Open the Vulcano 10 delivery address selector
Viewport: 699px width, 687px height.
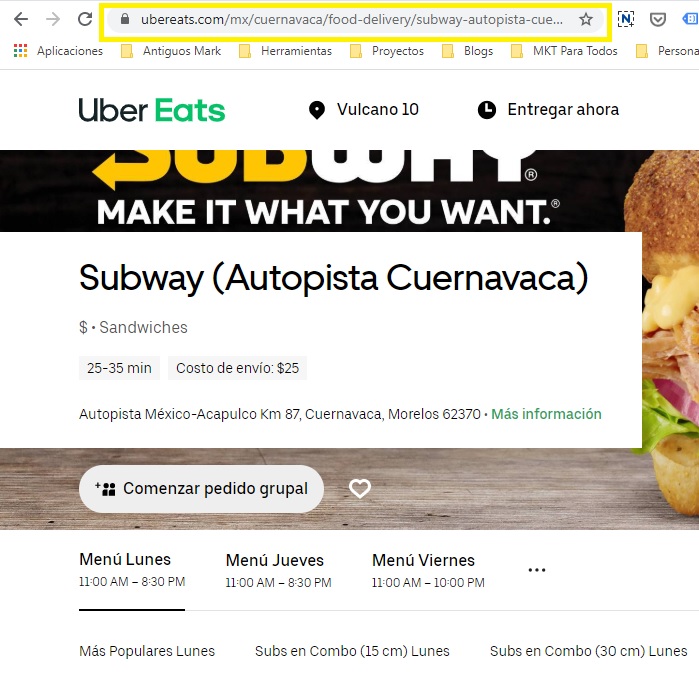pos(364,110)
